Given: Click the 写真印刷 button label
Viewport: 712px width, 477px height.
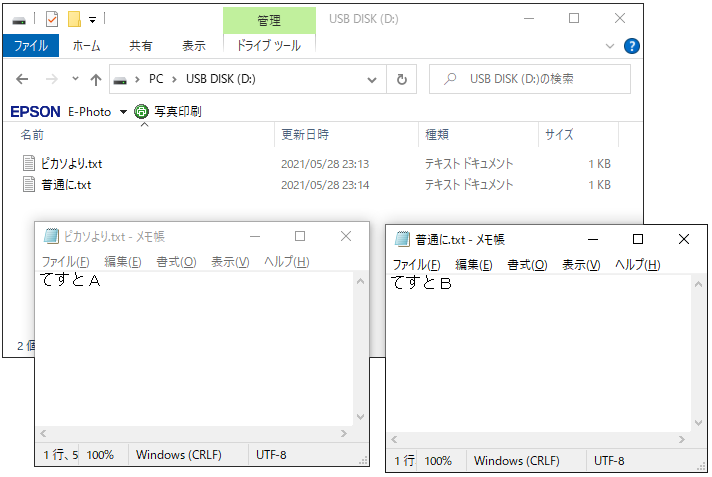Looking at the screenshot, I should pyautogui.click(x=178, y=111).
